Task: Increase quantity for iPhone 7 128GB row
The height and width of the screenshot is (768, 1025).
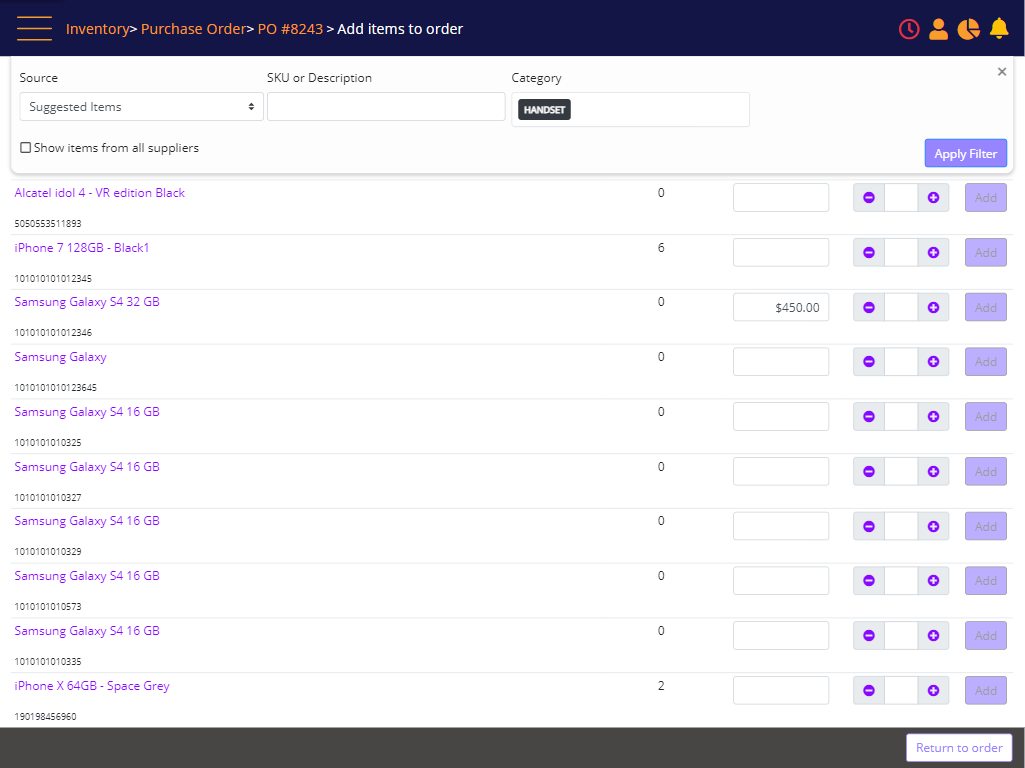Action: (x=933, y=252)
